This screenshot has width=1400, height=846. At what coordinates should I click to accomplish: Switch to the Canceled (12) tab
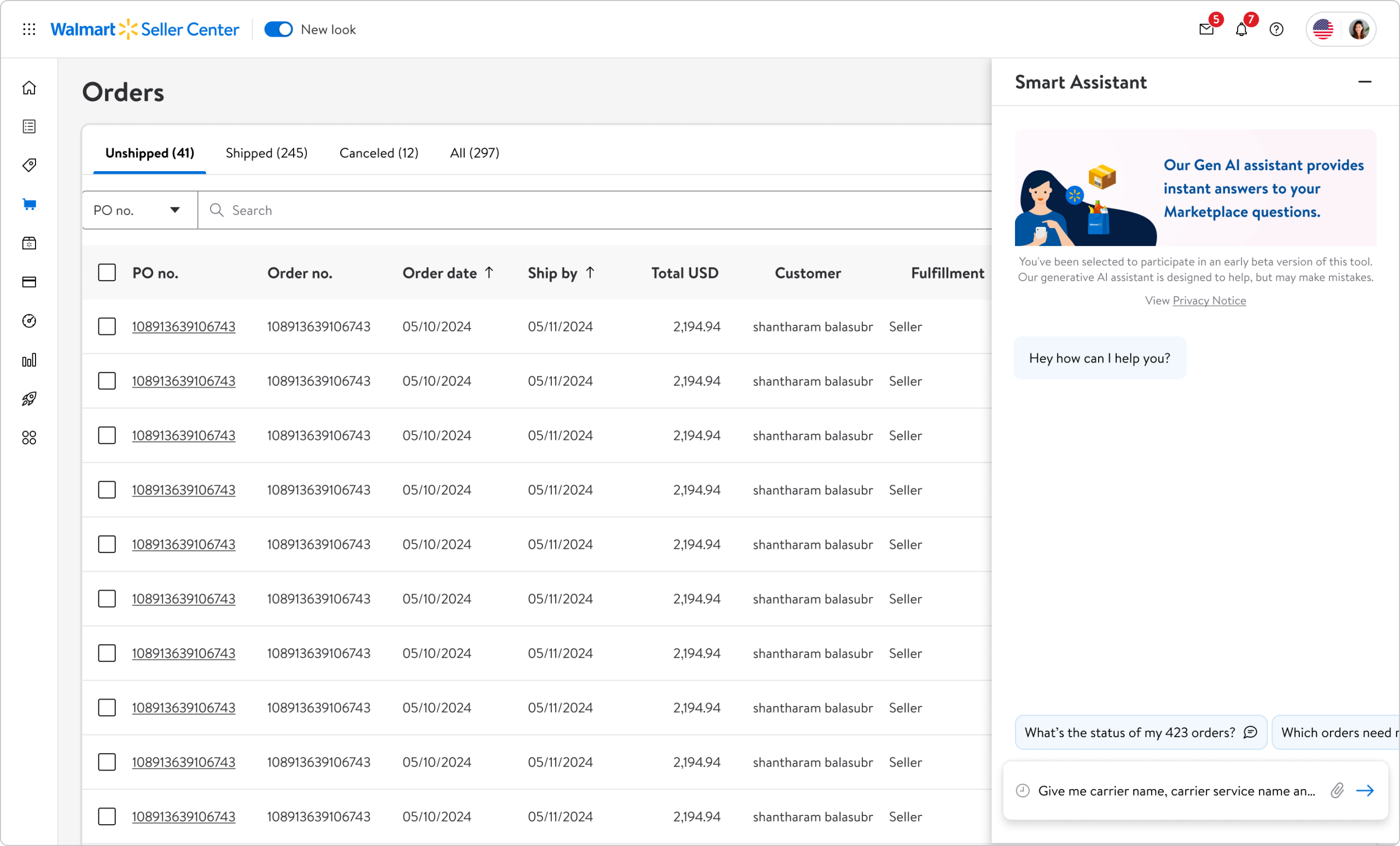[x=378, y=153]
